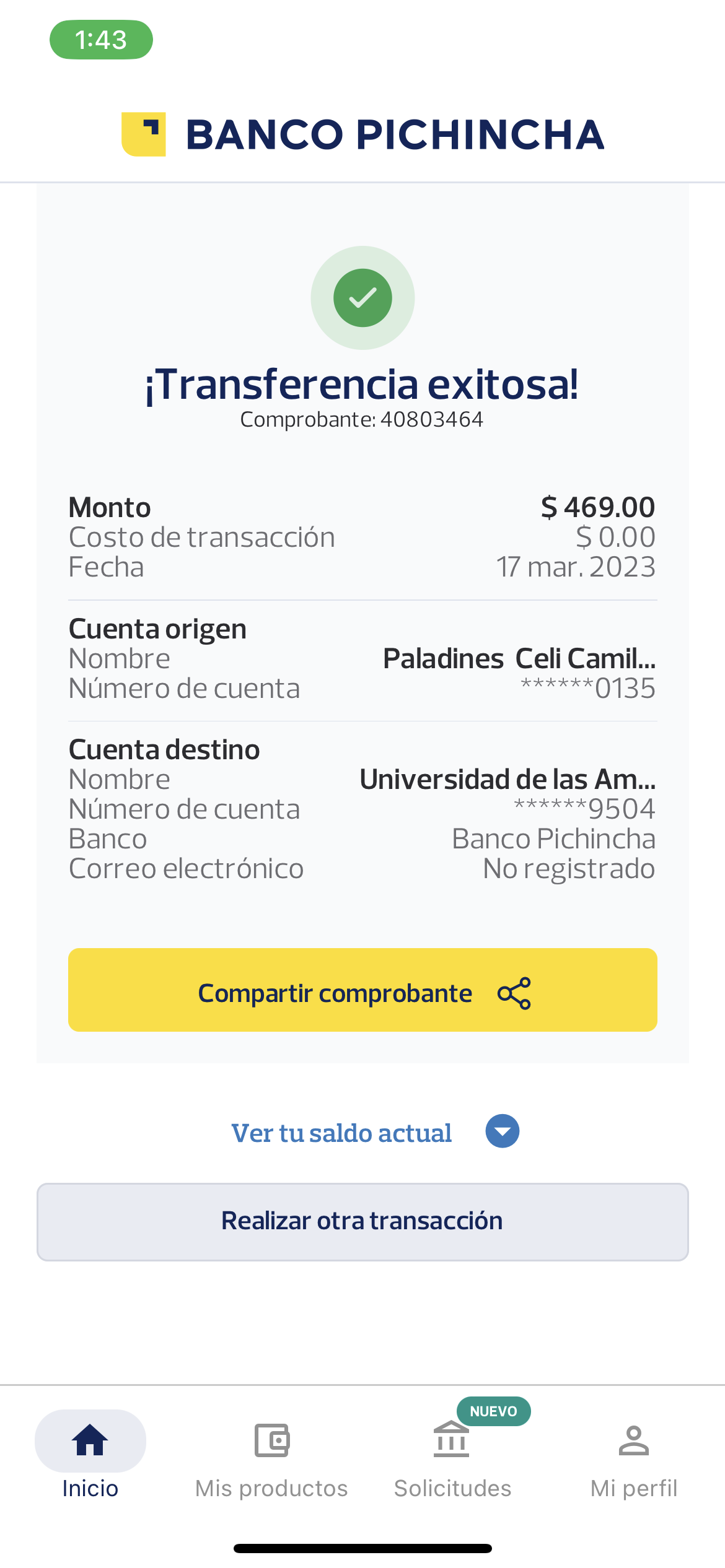Open Inicio home icon
725x1568 pixels.
tap(90, 1439)
